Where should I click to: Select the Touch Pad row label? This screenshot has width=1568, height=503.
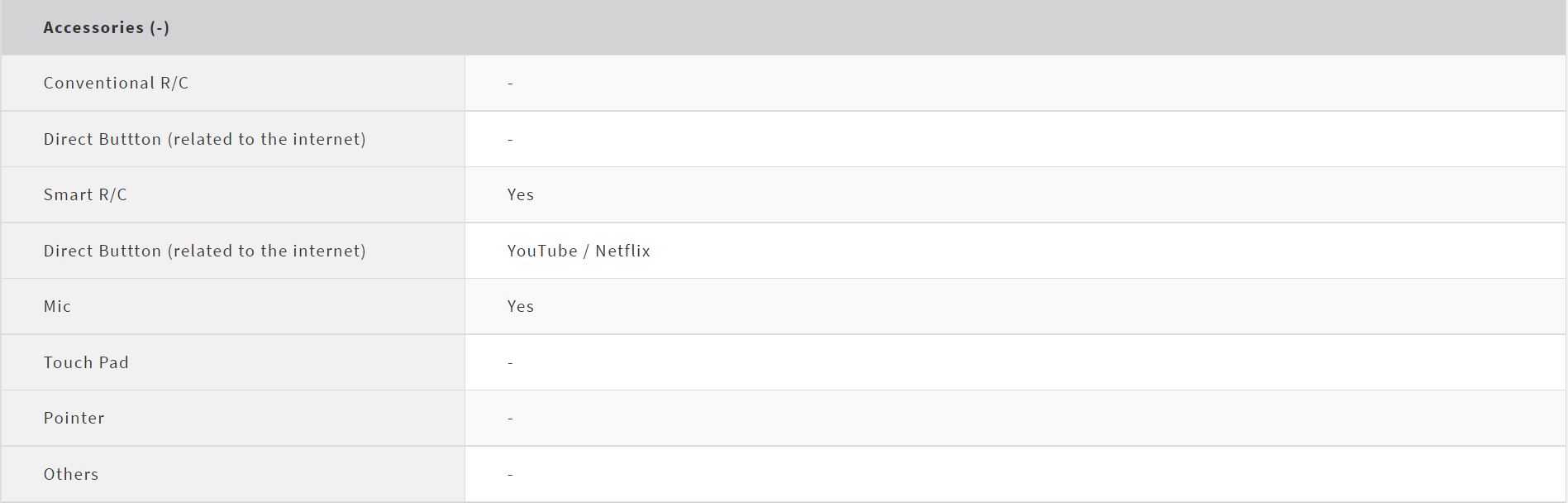click(86, 362)
